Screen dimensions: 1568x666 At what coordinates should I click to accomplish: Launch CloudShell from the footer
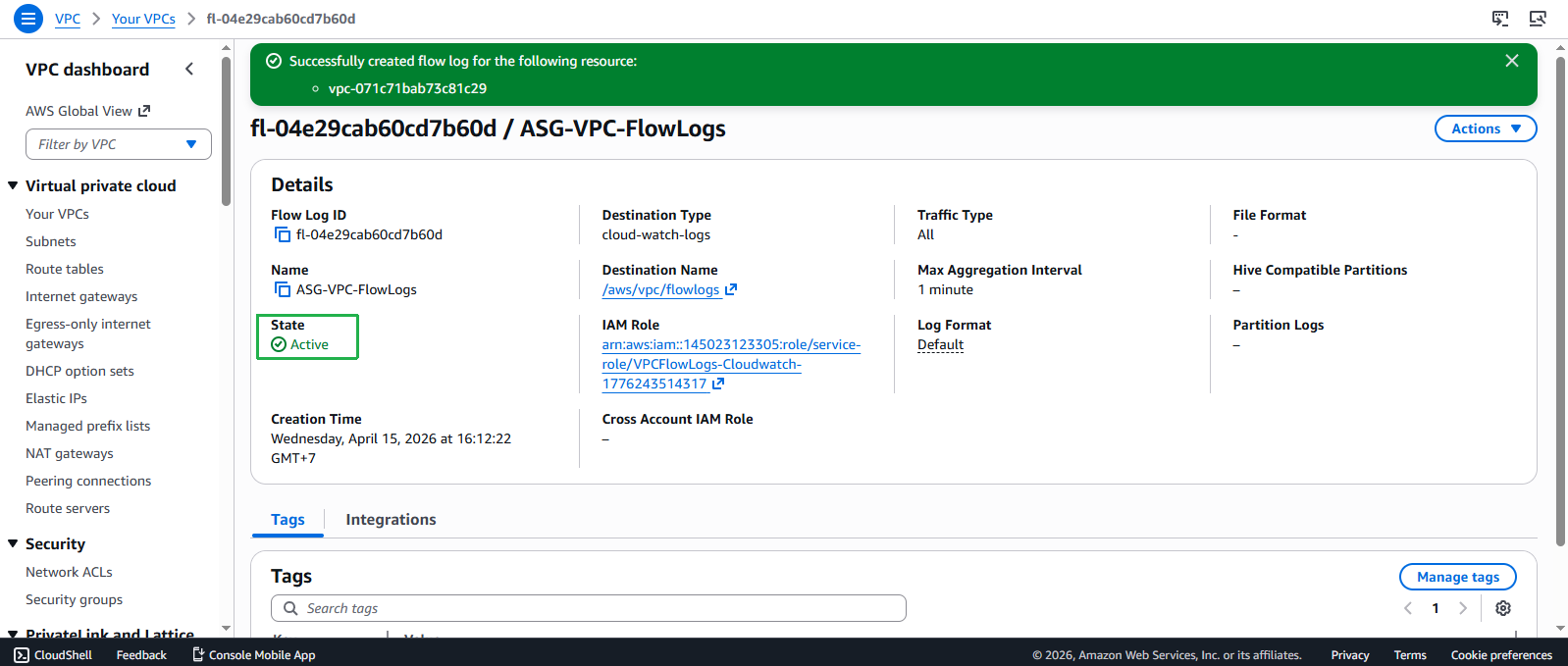coord(53,655)
